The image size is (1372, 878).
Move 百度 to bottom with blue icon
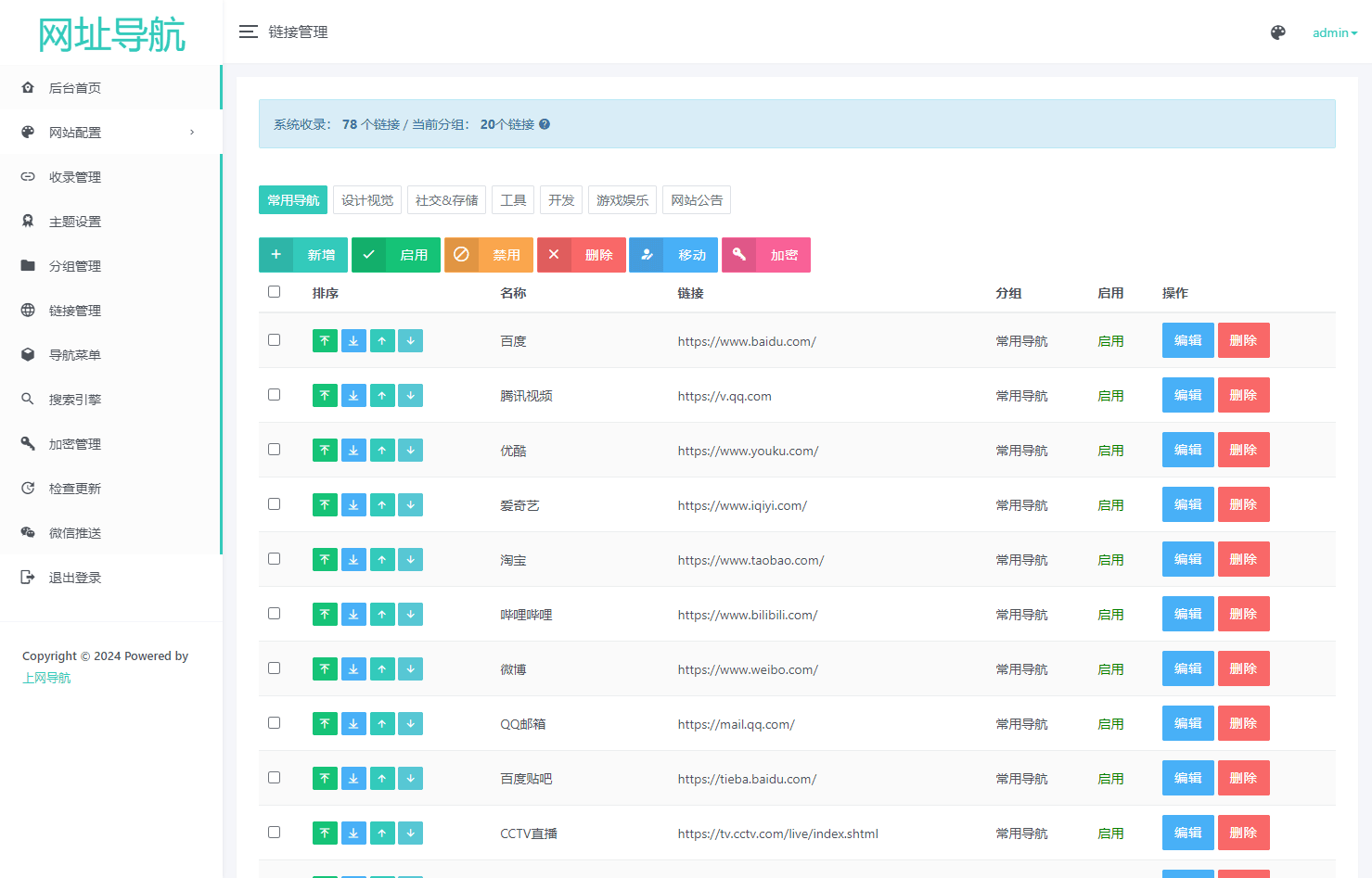(x=353, y=341)
